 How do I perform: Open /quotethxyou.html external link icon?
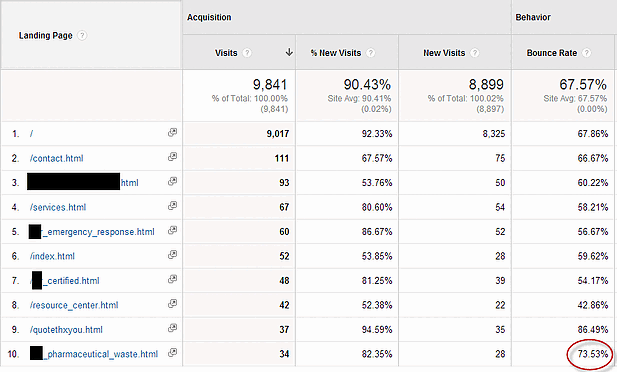click(172, 328)
